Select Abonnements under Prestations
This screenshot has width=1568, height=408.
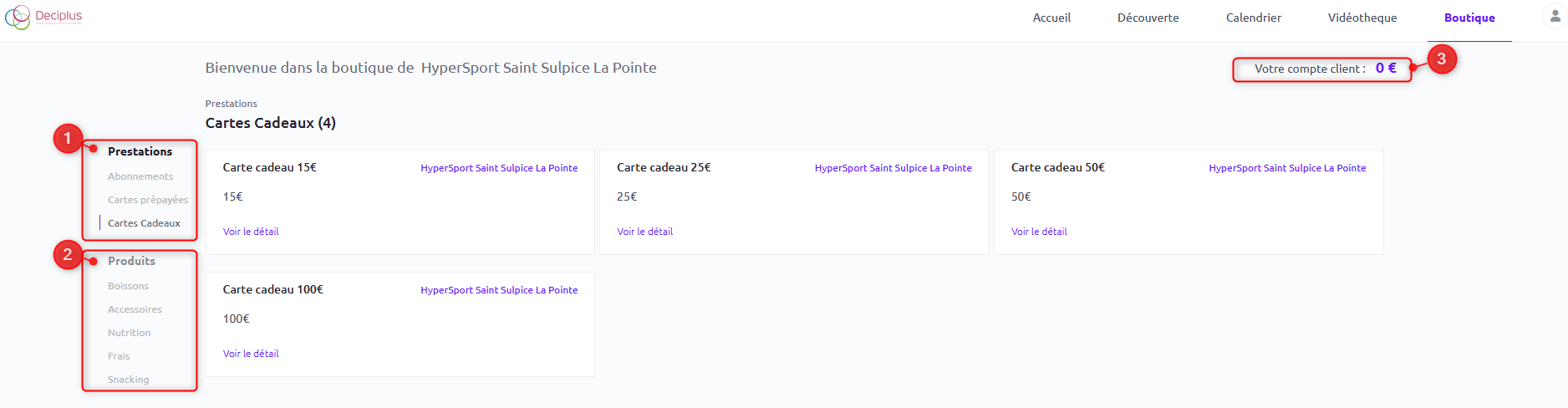point(140,176)
